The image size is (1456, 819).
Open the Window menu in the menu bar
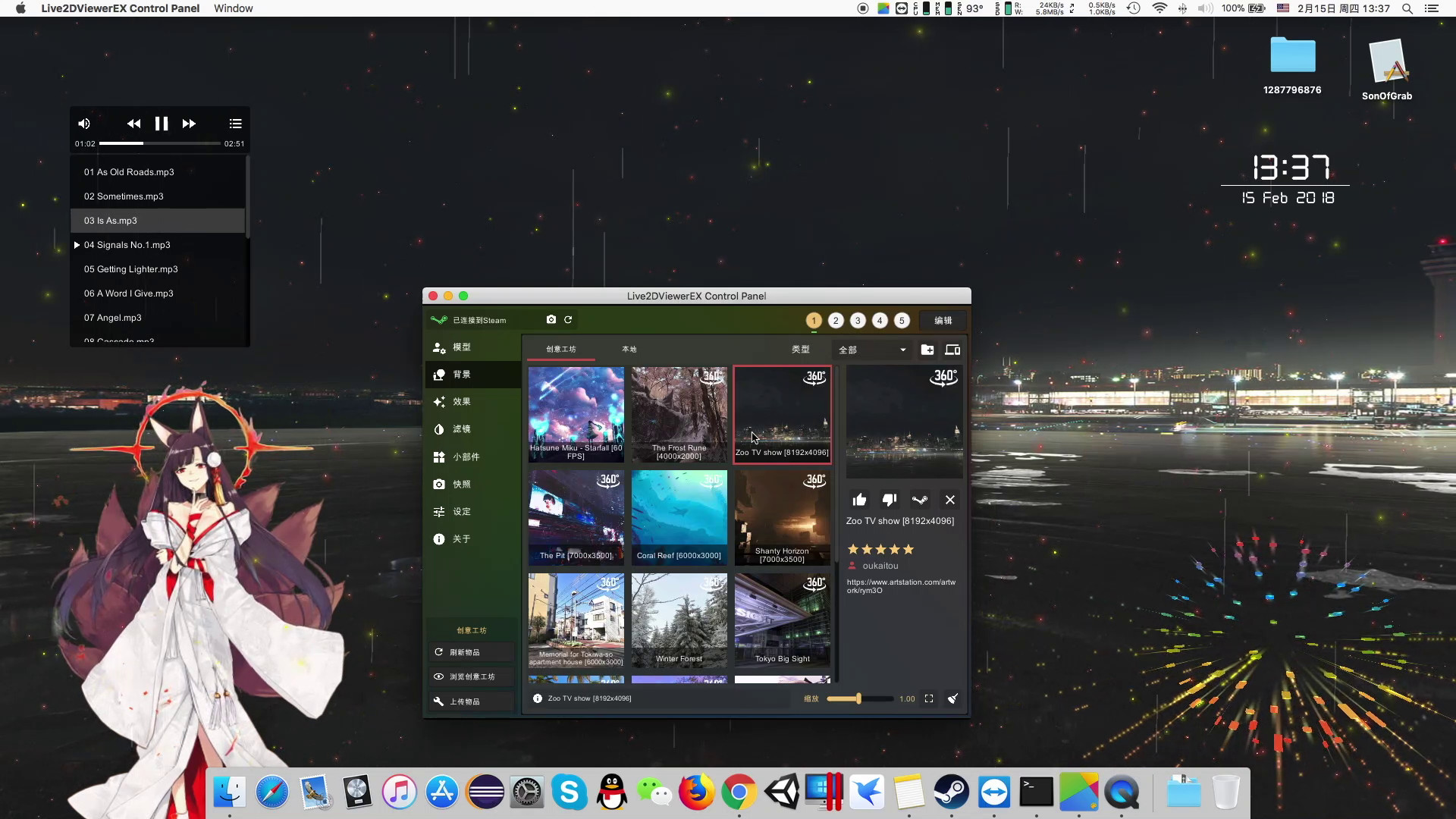(233, 8)
